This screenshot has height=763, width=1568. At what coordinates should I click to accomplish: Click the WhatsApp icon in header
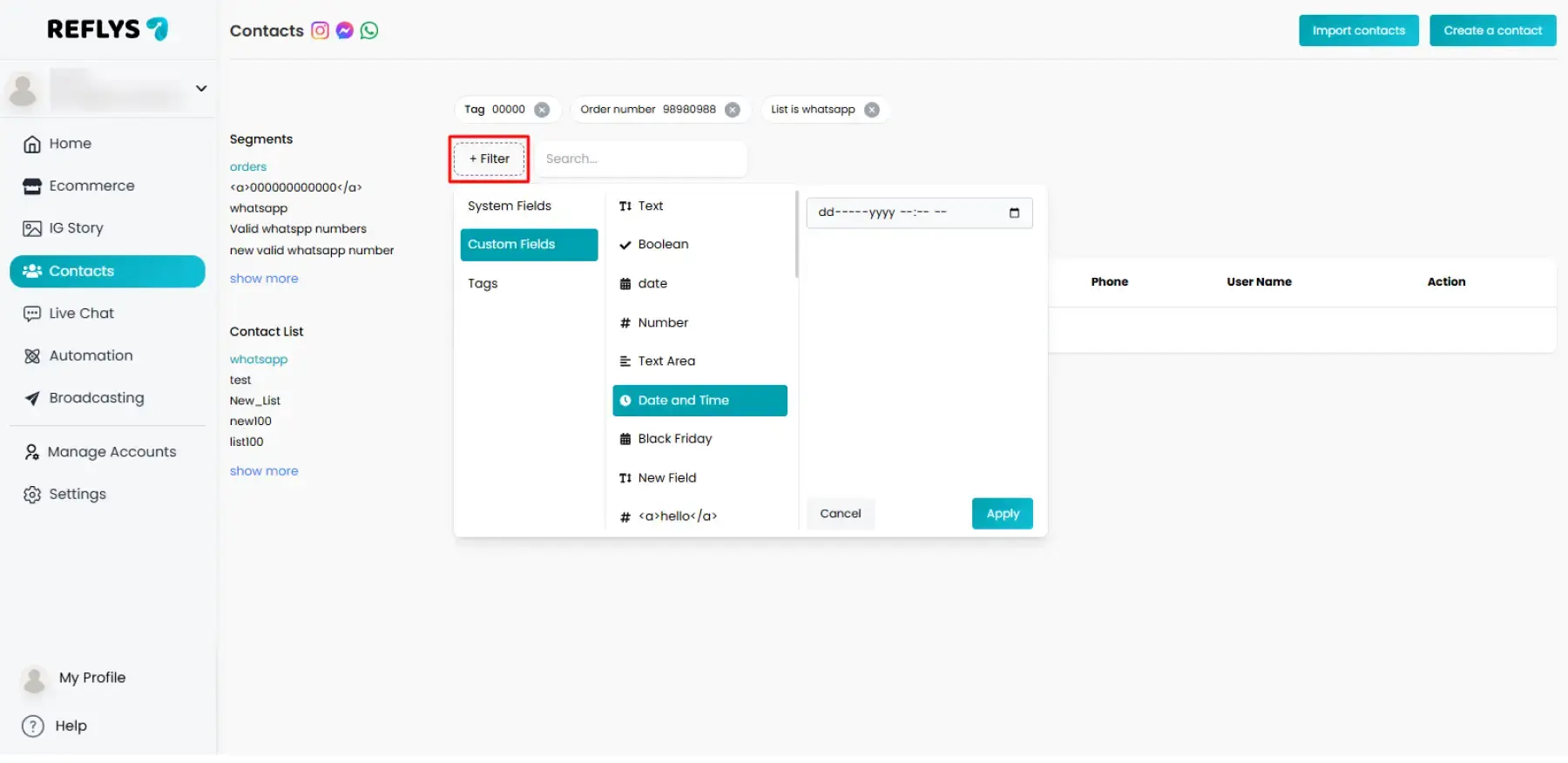[369, 30]
